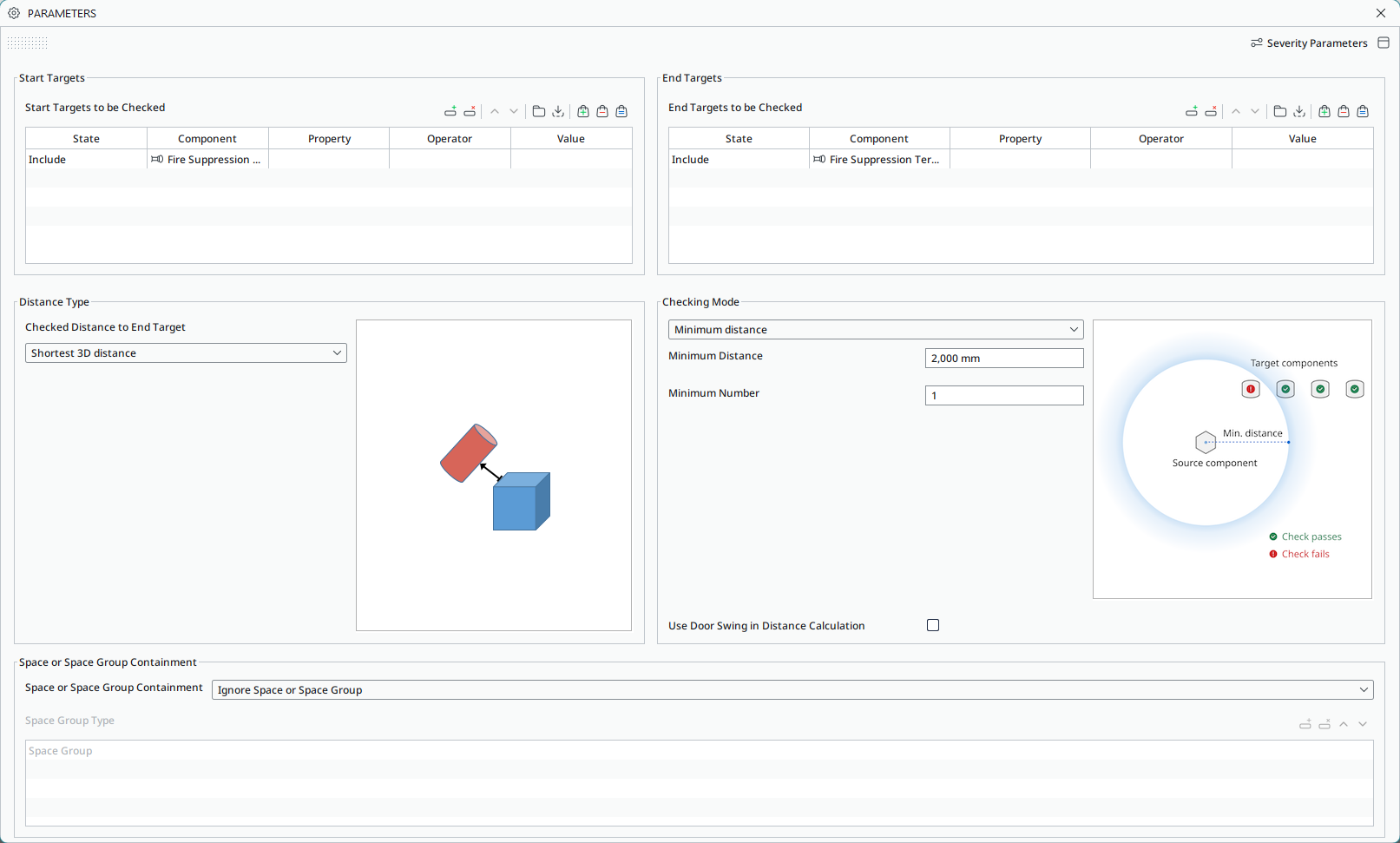Add row icon in Space Group Type toolbar
1400x843 pixels.
tap(1305, 724)
